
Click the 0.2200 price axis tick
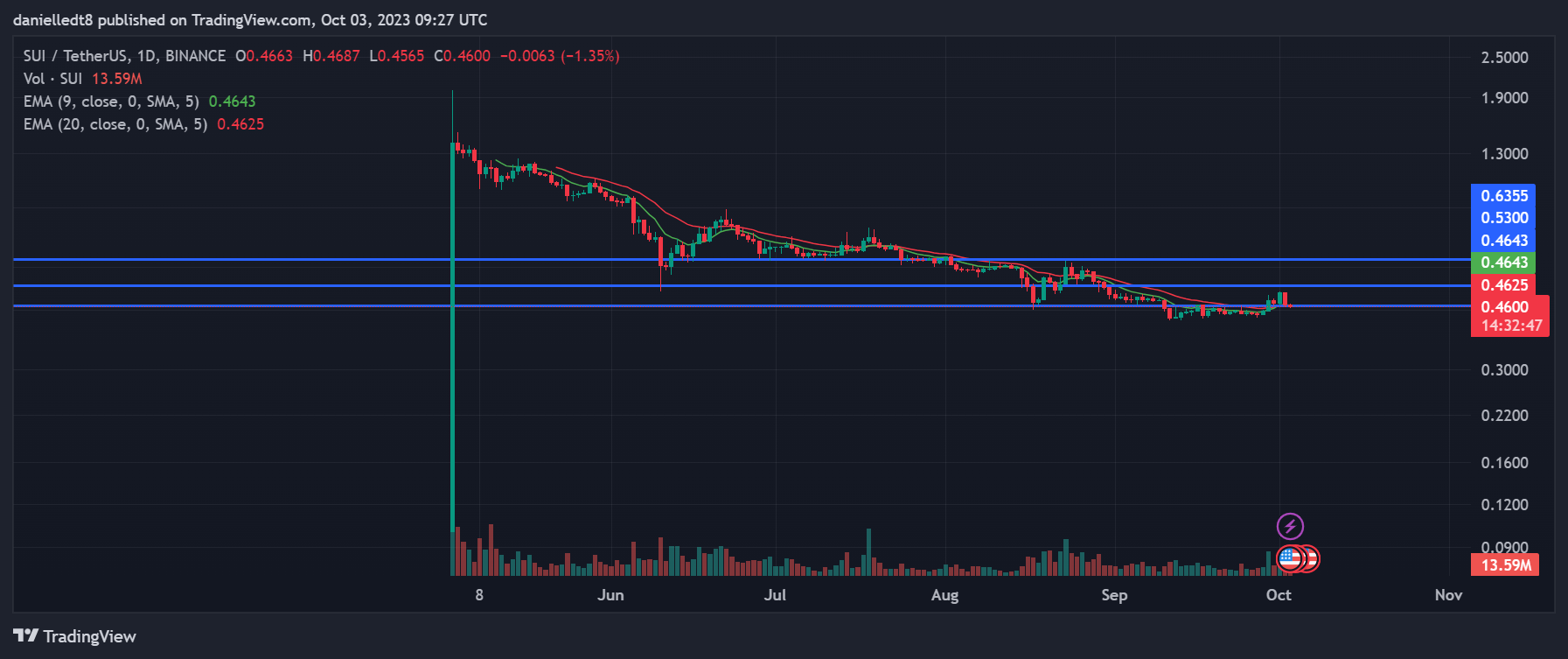tap(1504, 416)
